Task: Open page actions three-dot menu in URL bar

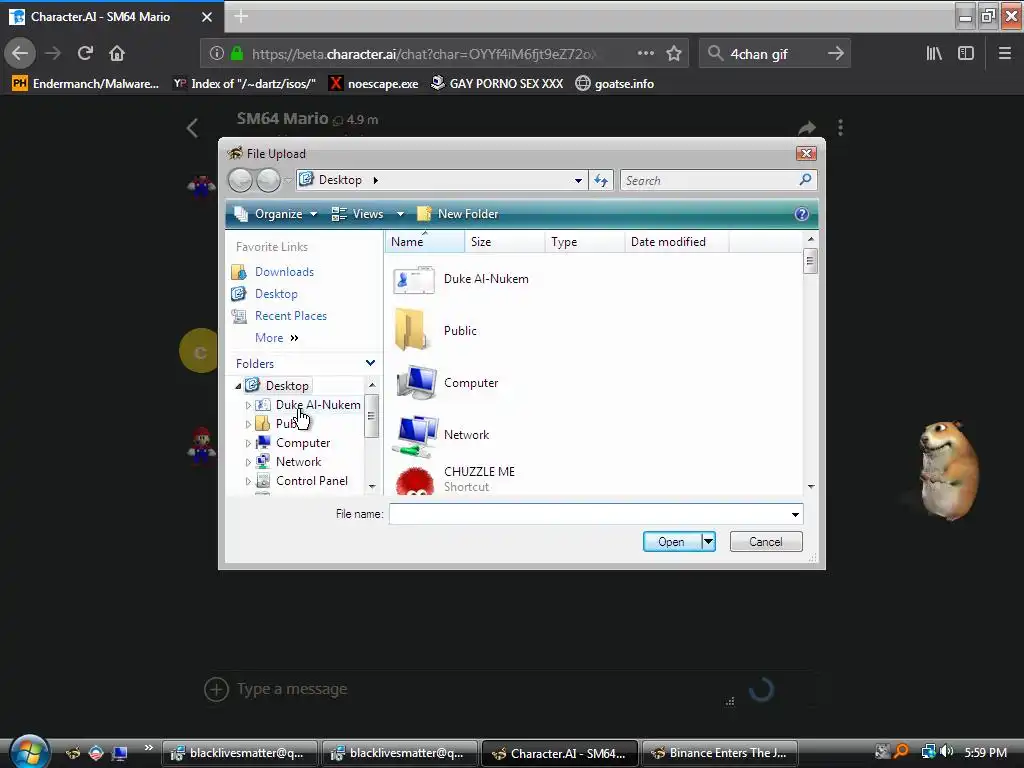Action: click(x=645, y=54)
